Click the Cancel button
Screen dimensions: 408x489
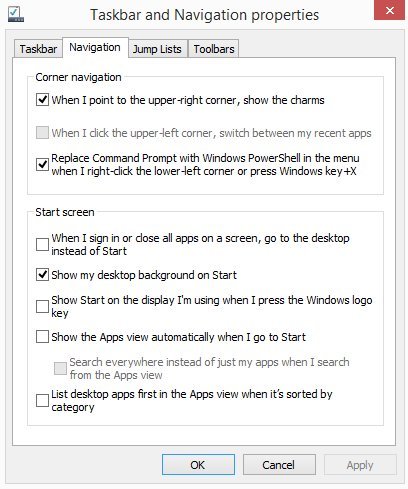click(279, 465)
